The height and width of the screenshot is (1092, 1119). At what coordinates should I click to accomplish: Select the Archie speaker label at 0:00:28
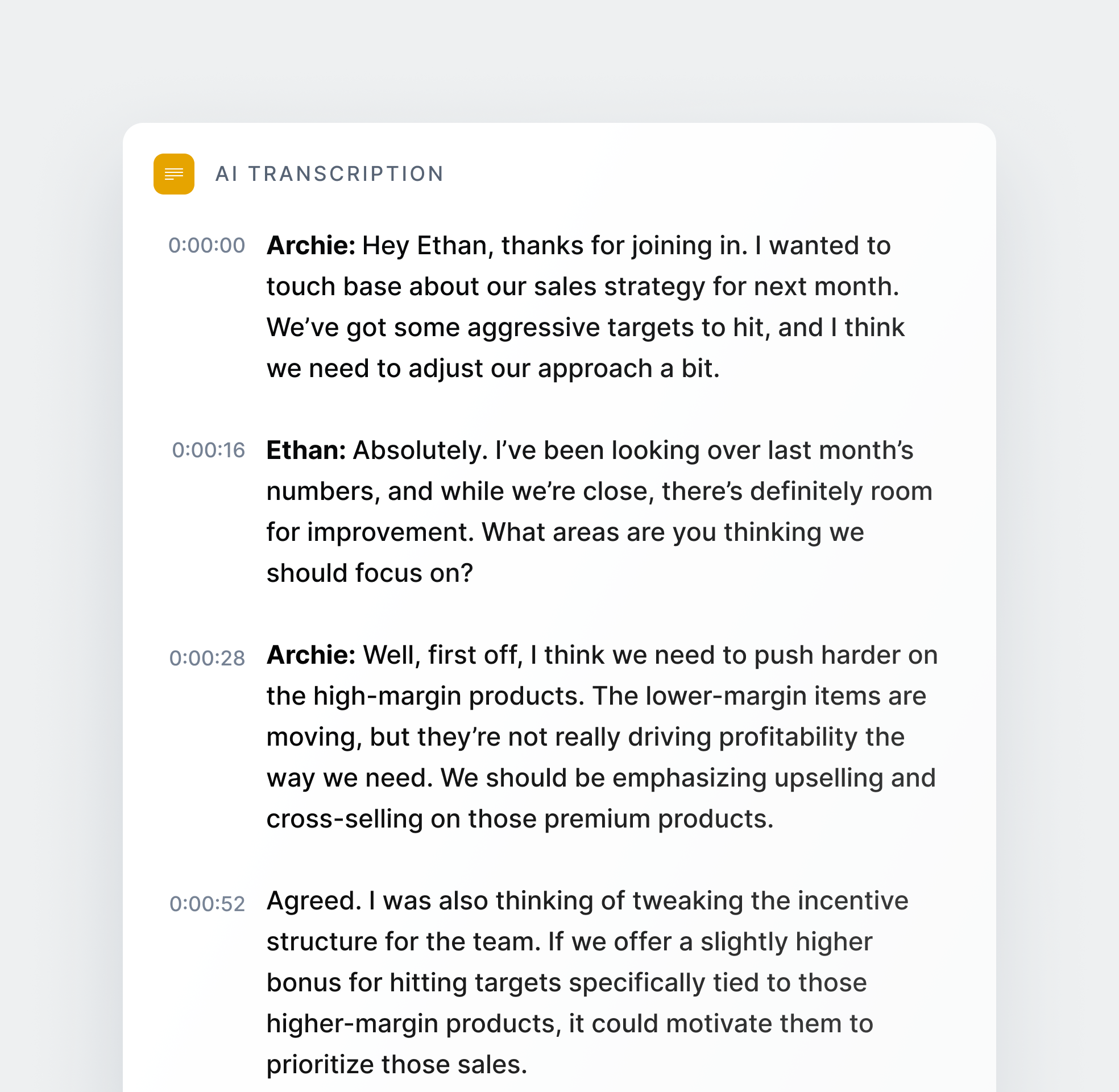point(310,655)
